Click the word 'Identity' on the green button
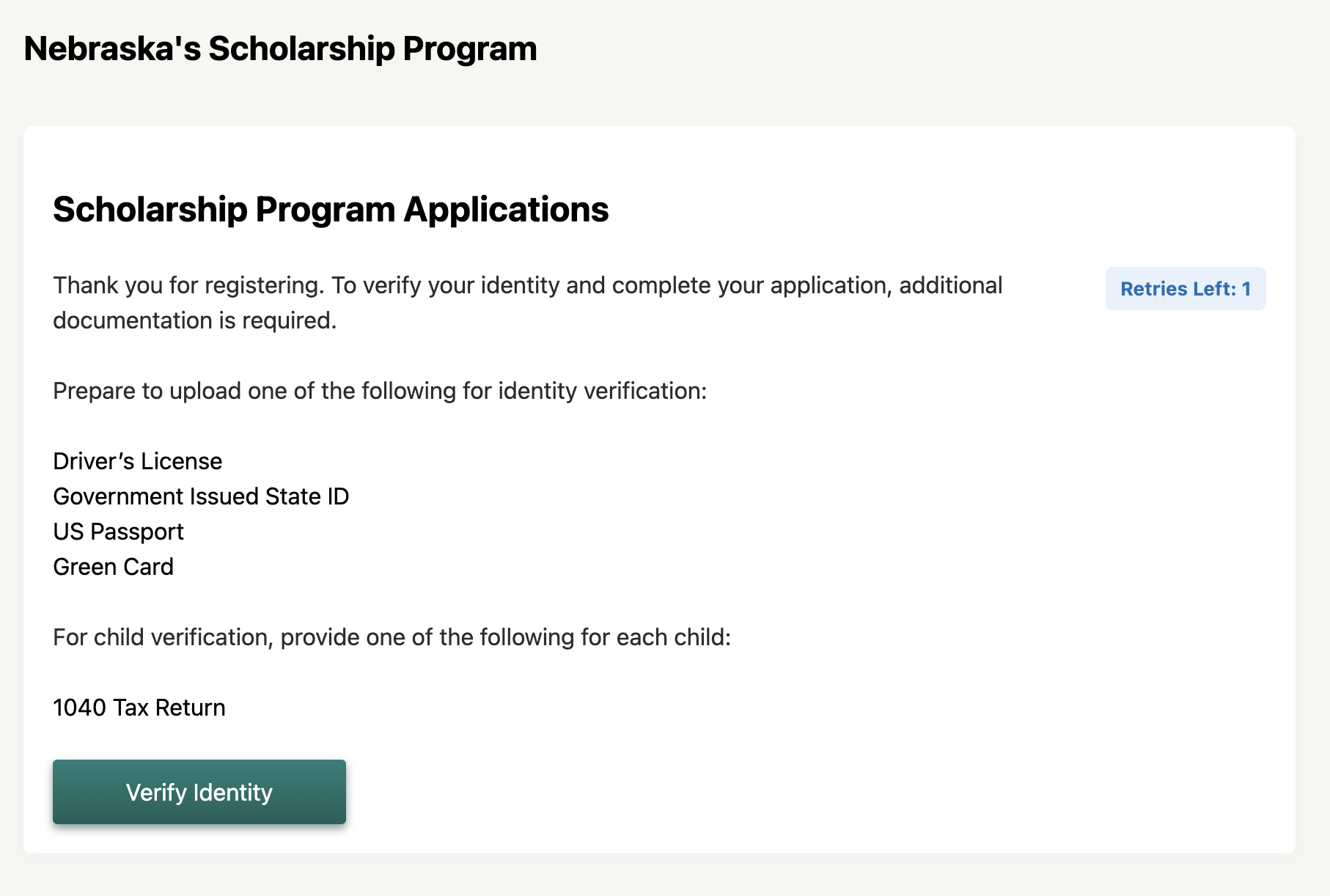The image size is (1330, 896). point(233,793)
